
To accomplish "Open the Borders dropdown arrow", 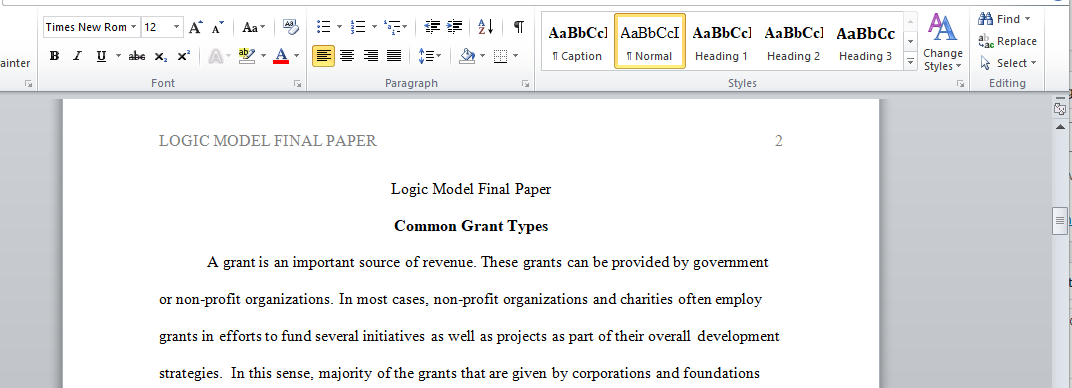I will tap(515, 56).
